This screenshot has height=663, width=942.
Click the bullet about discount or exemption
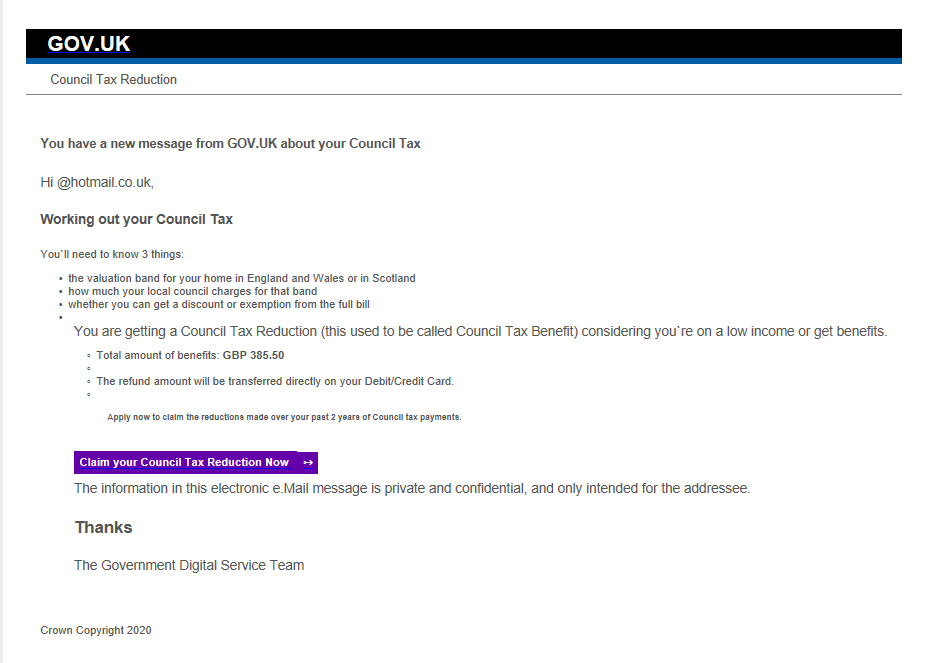click(x=219, y=304)
